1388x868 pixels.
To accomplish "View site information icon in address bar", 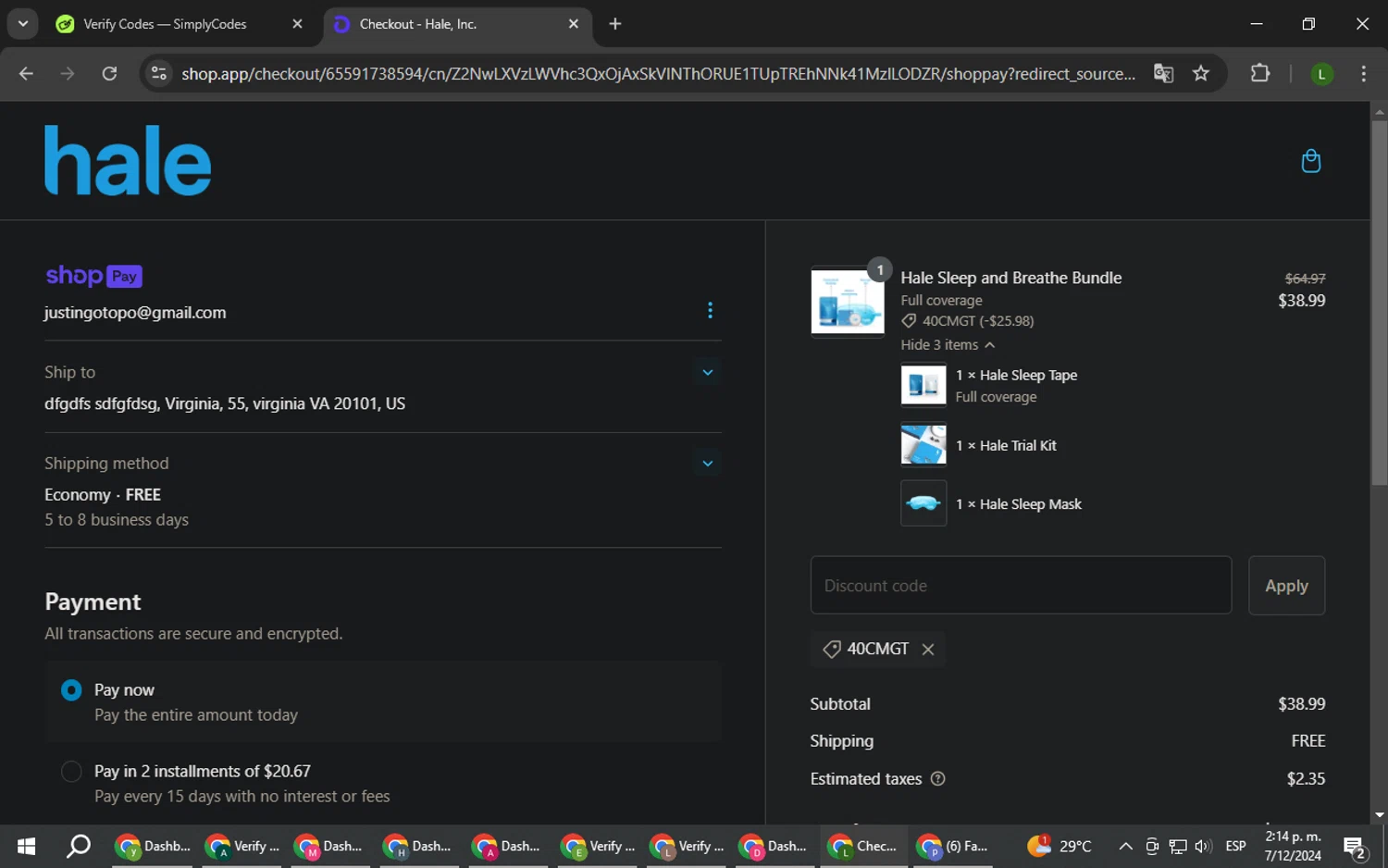I will pyautogui.click(x=159, y=73).
